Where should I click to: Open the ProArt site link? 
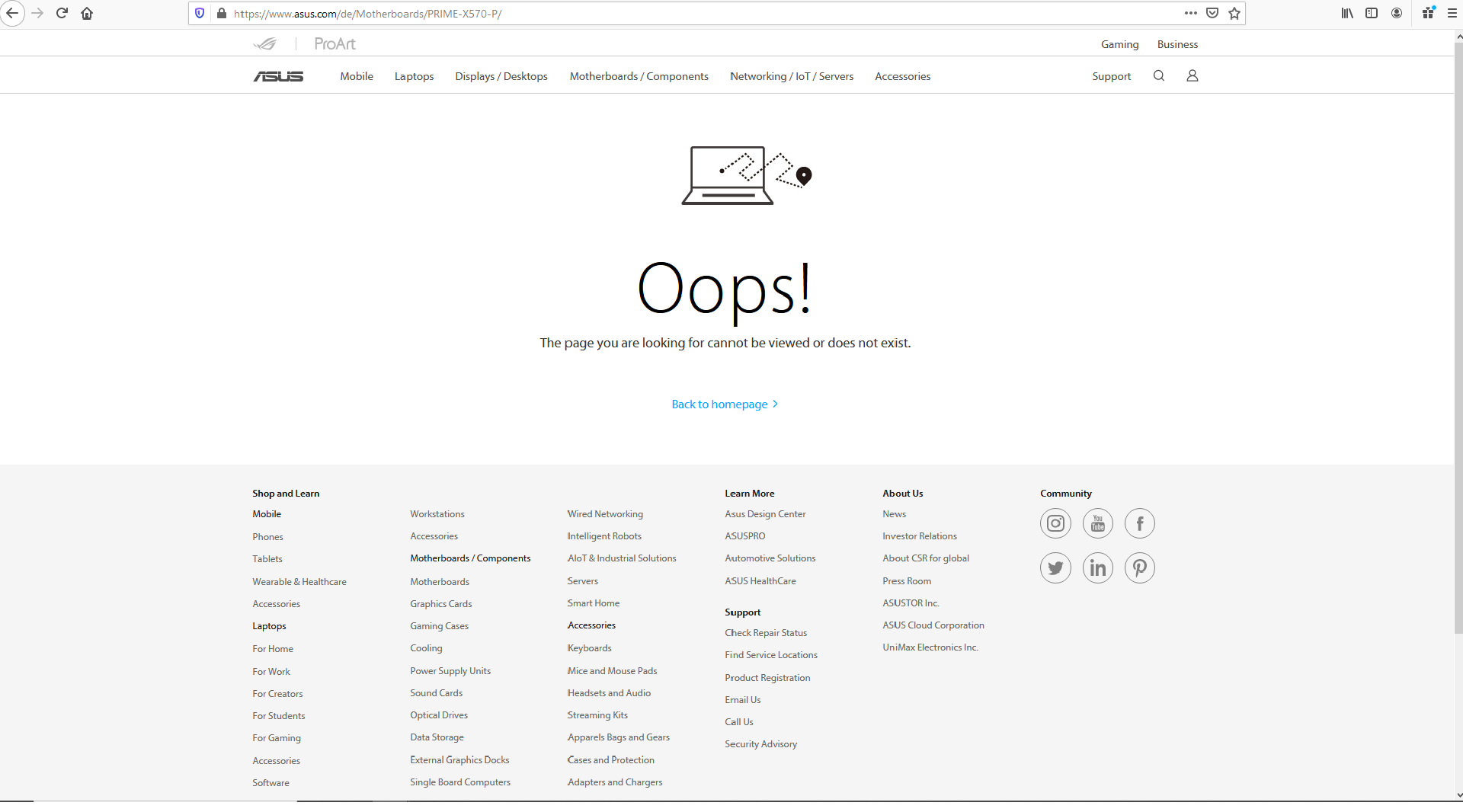[x=335, y=43]
